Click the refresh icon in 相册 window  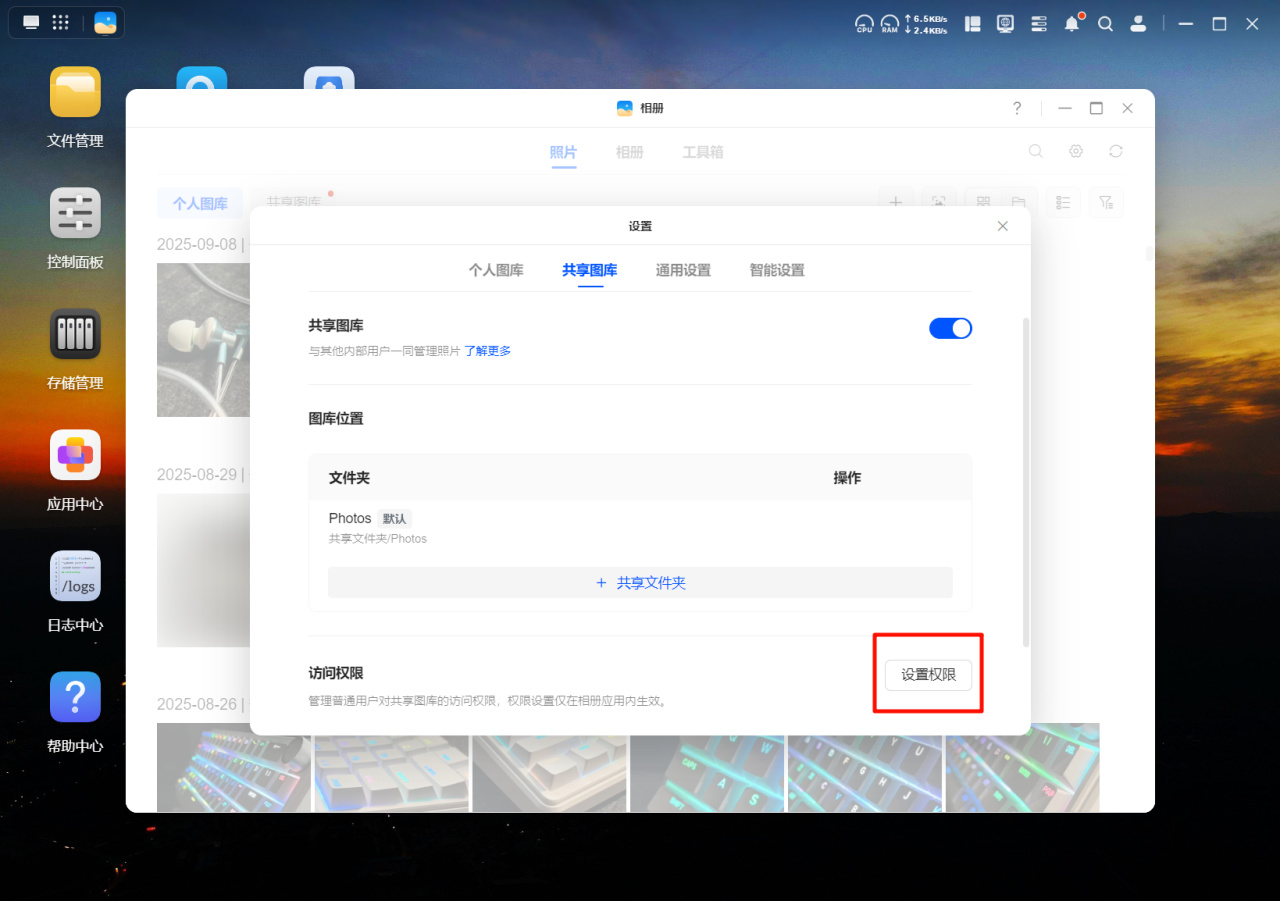[1116, 151]
